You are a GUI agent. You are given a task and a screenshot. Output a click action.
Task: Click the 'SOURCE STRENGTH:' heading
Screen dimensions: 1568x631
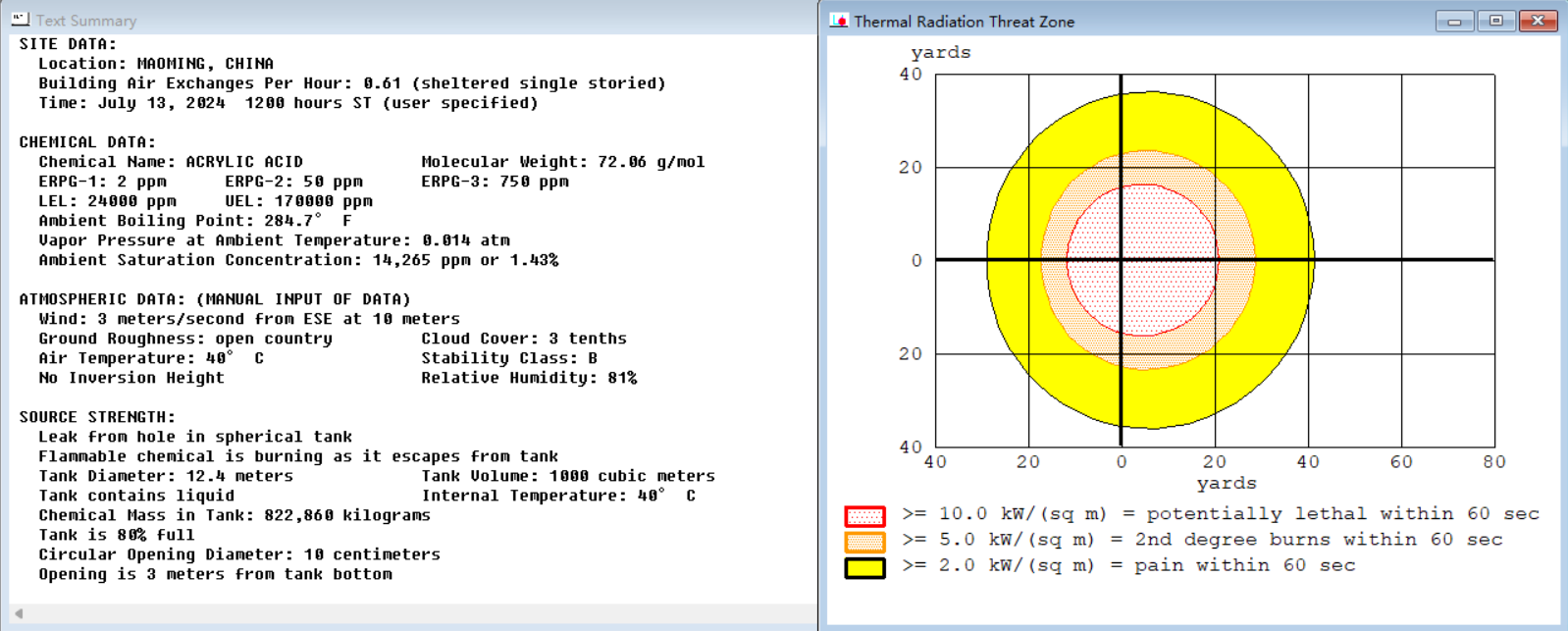point(97,417)
